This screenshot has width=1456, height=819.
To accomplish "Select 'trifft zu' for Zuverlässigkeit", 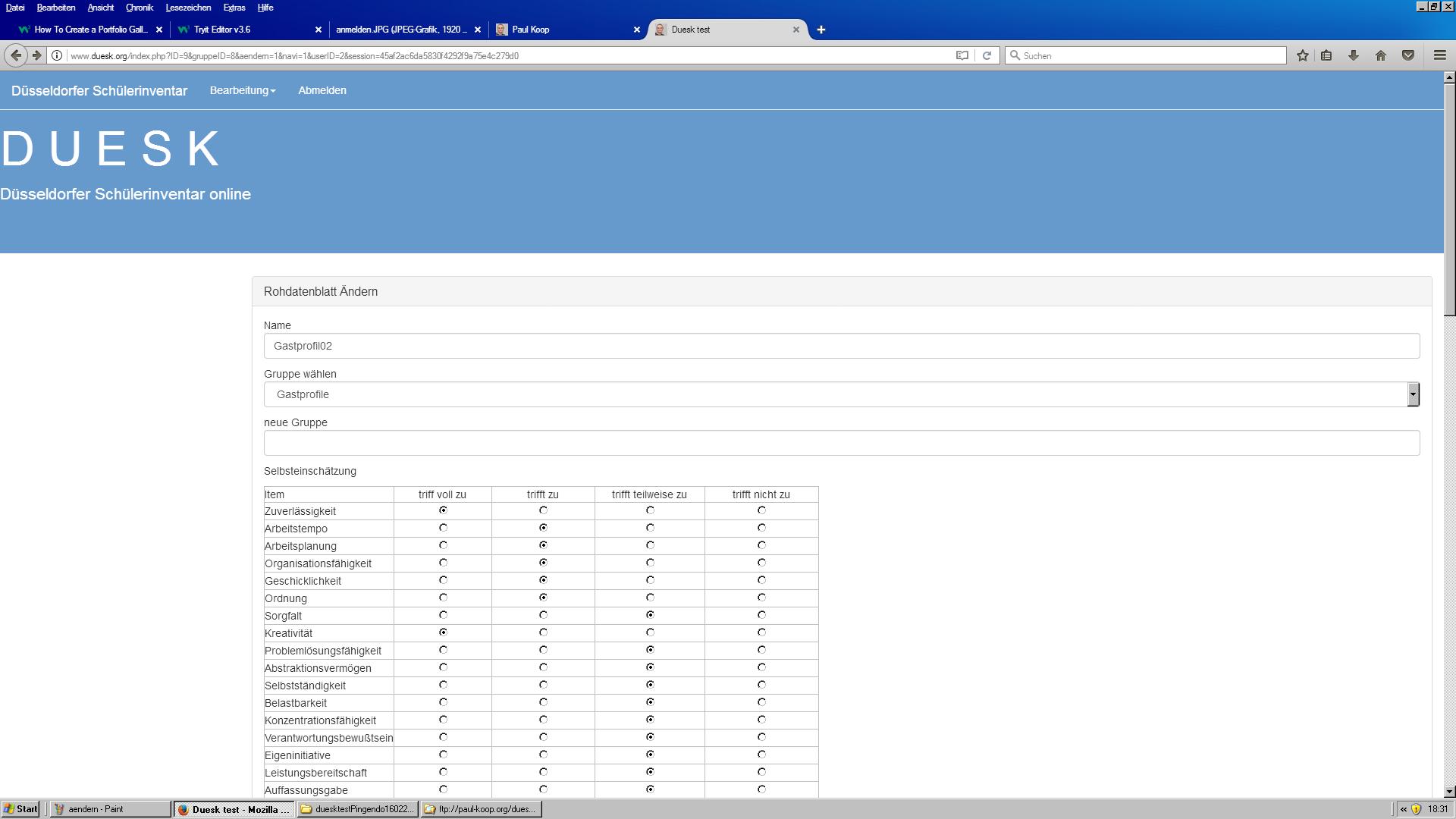I will [543, 510].
